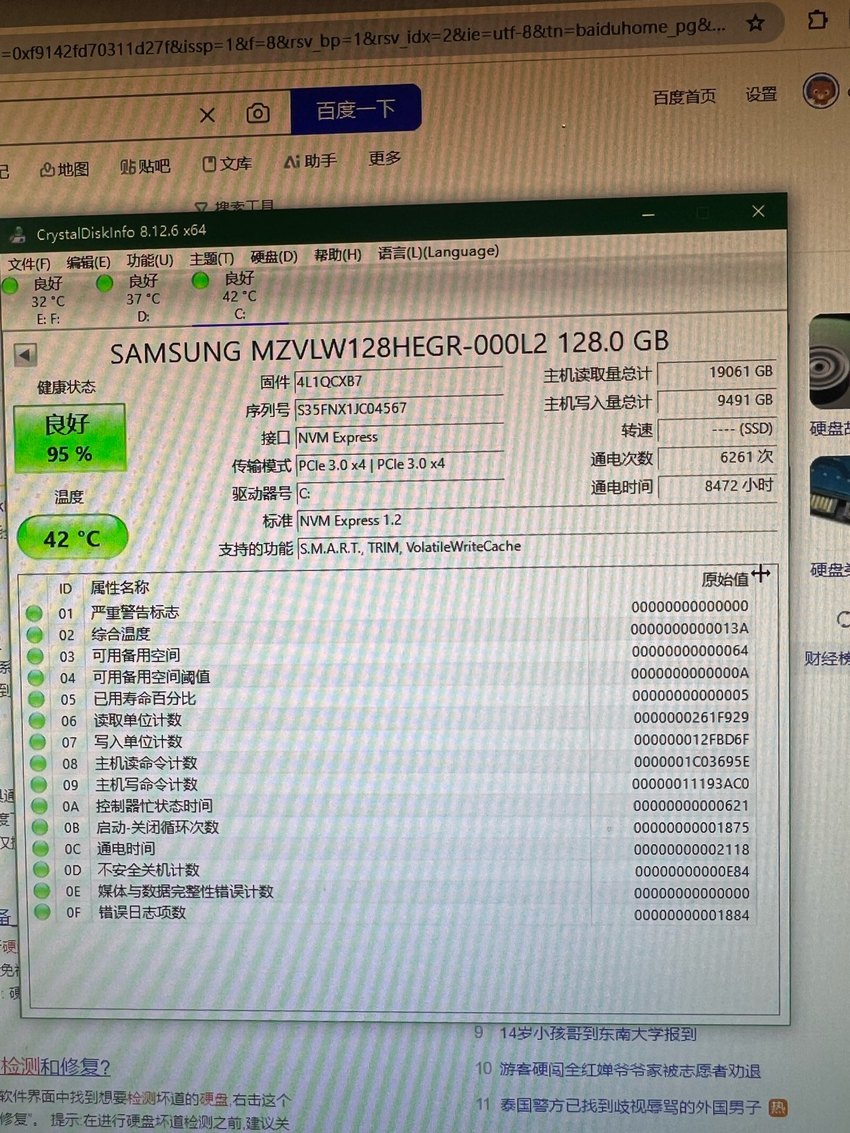Viewport: 850px width, 1133px height.
Task: Open the 功能(U) menu
Action: point(150,261)
